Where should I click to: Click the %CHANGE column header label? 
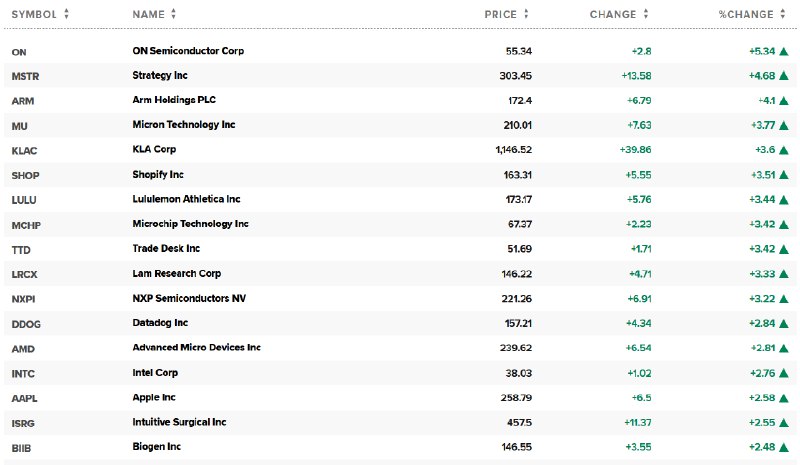[x=746, y=14]
